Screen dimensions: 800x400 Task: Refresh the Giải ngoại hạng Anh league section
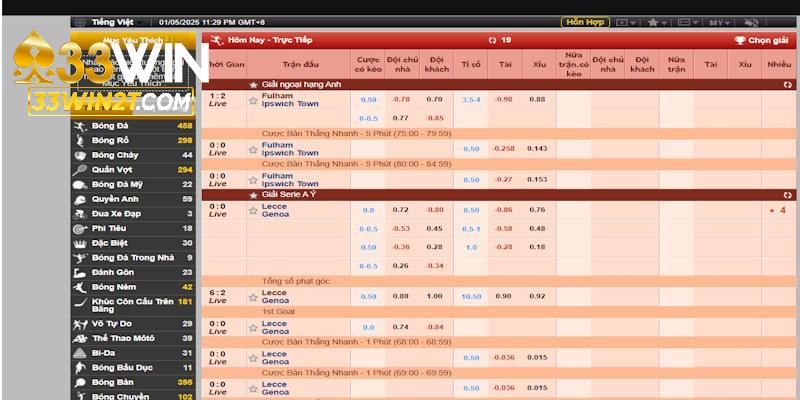coord(787,85)
